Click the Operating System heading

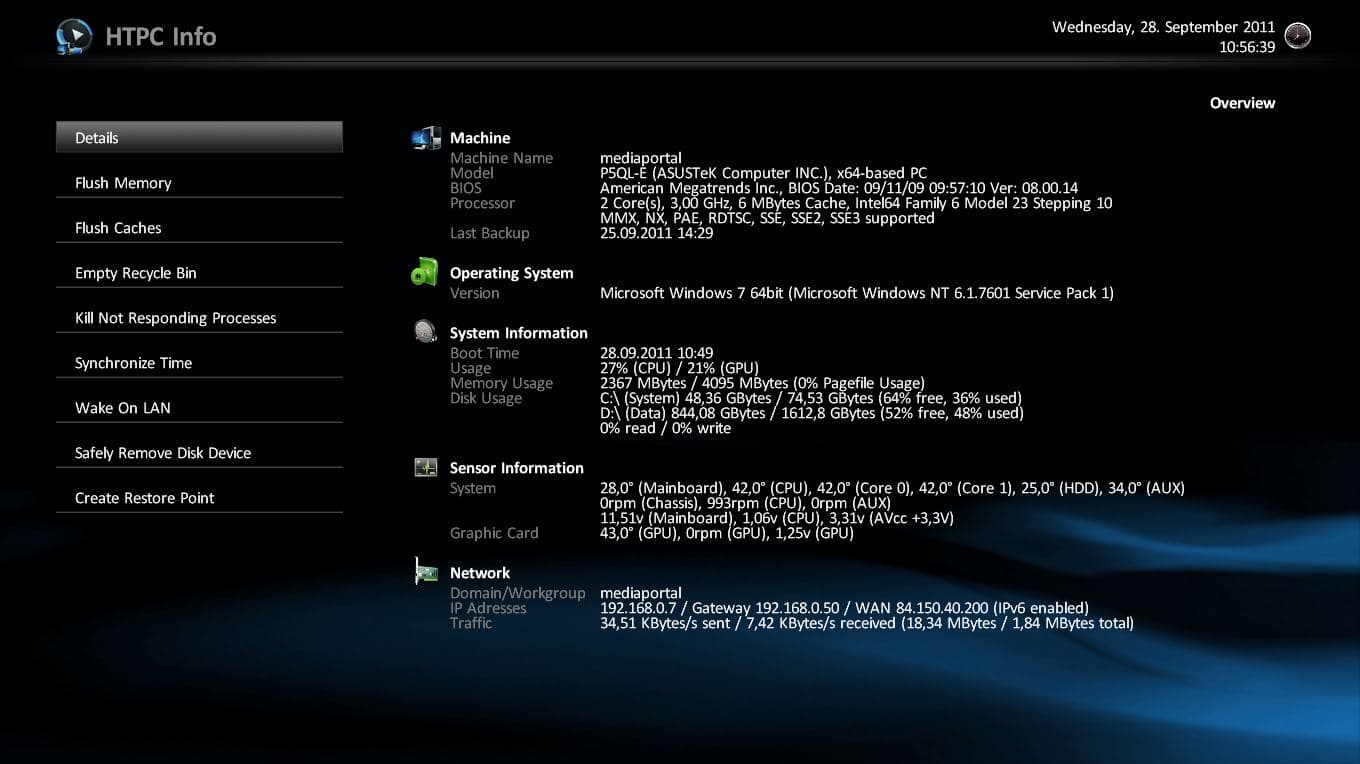coord(511,273)
